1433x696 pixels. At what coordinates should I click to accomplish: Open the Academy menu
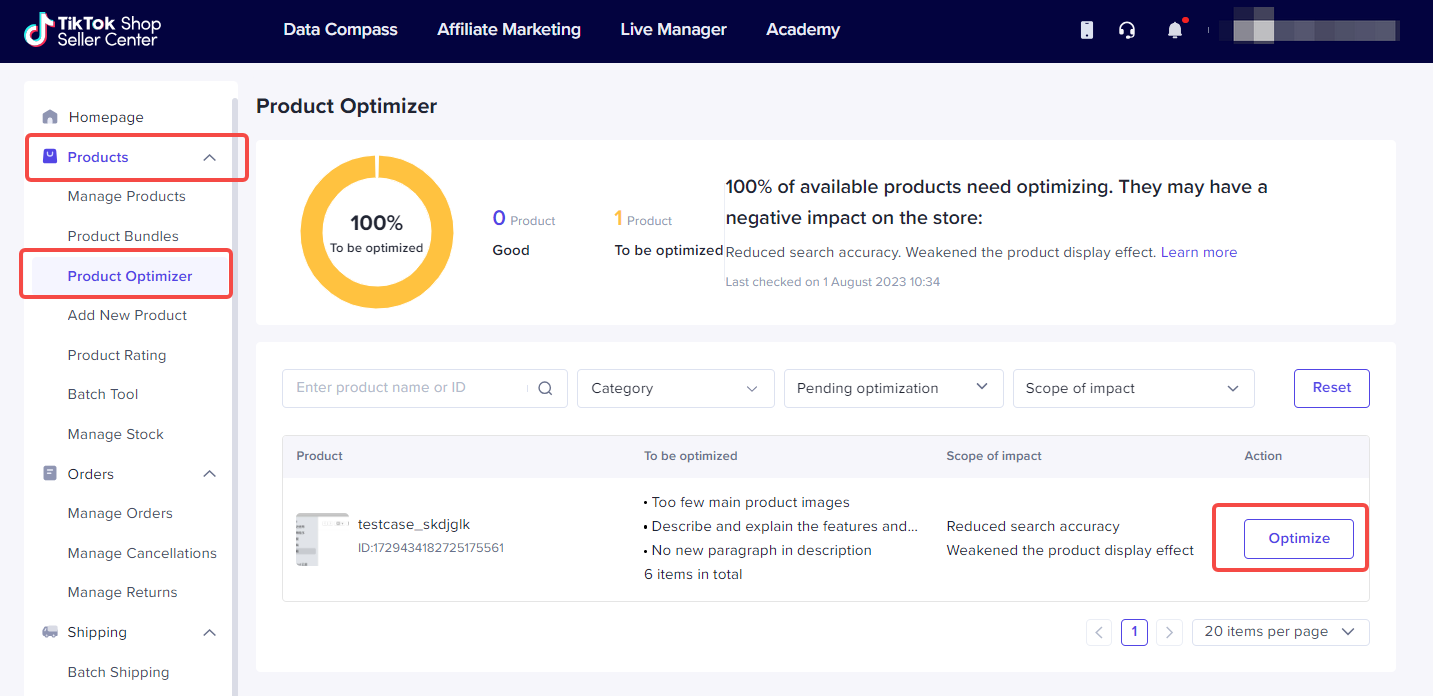803,30
